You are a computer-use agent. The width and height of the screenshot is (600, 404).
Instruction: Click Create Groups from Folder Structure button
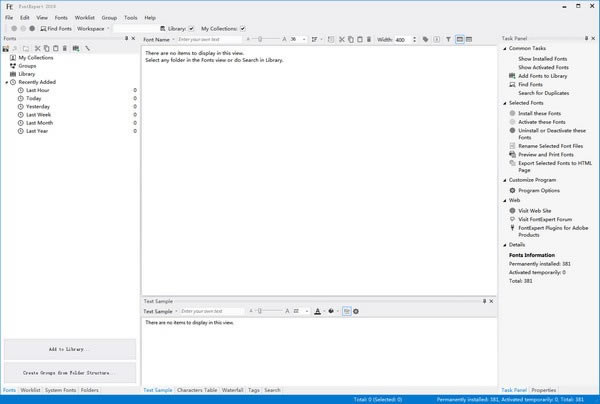pyautogui.click(x=70, y=373)
